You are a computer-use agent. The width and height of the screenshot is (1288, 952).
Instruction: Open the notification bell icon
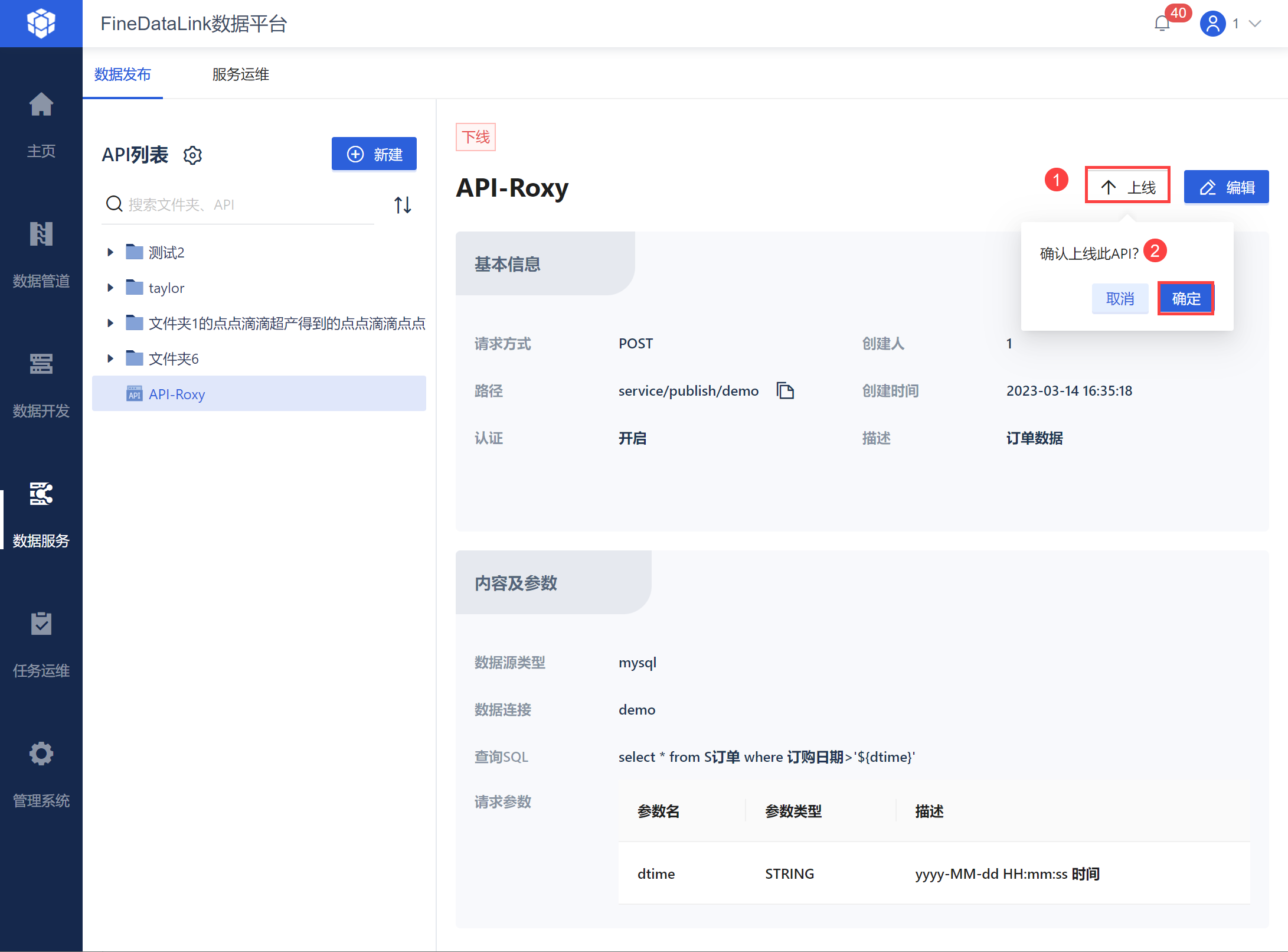pyautogui.click(x=1162, y=24)
